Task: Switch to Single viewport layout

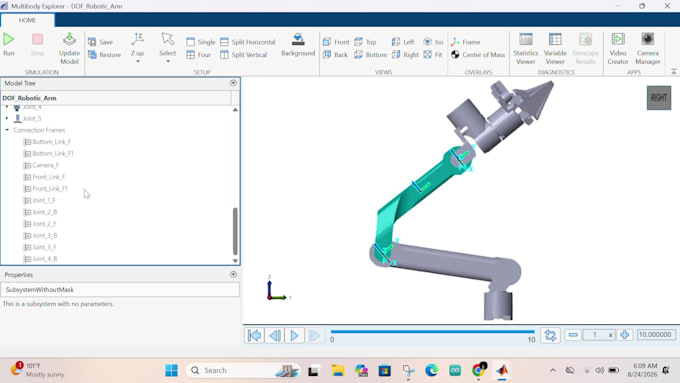Action: [x=200, y=42]
